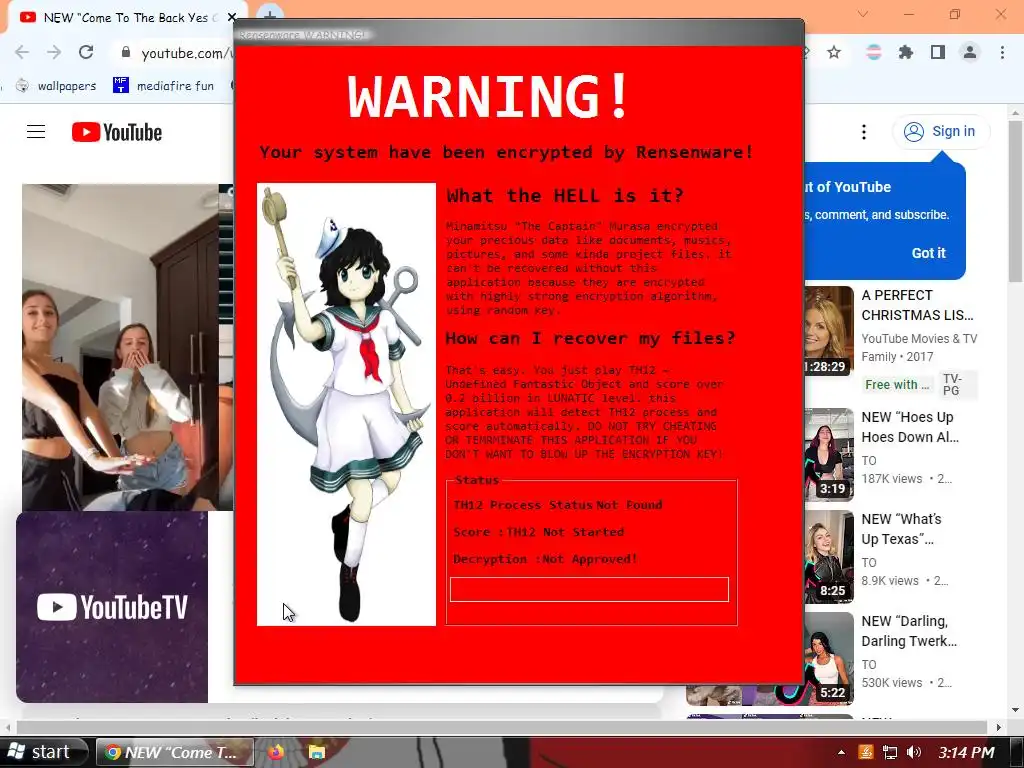Click the volume speaker tray icon

pos(914,752)
